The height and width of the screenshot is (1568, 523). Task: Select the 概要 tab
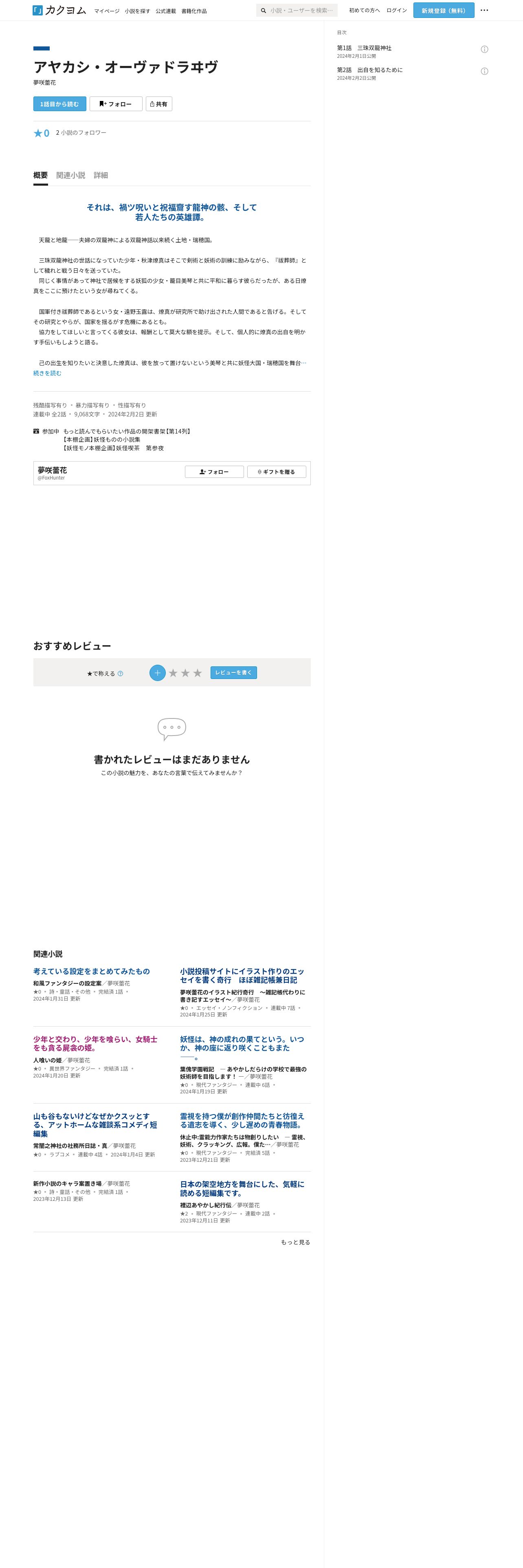point(41,175)
